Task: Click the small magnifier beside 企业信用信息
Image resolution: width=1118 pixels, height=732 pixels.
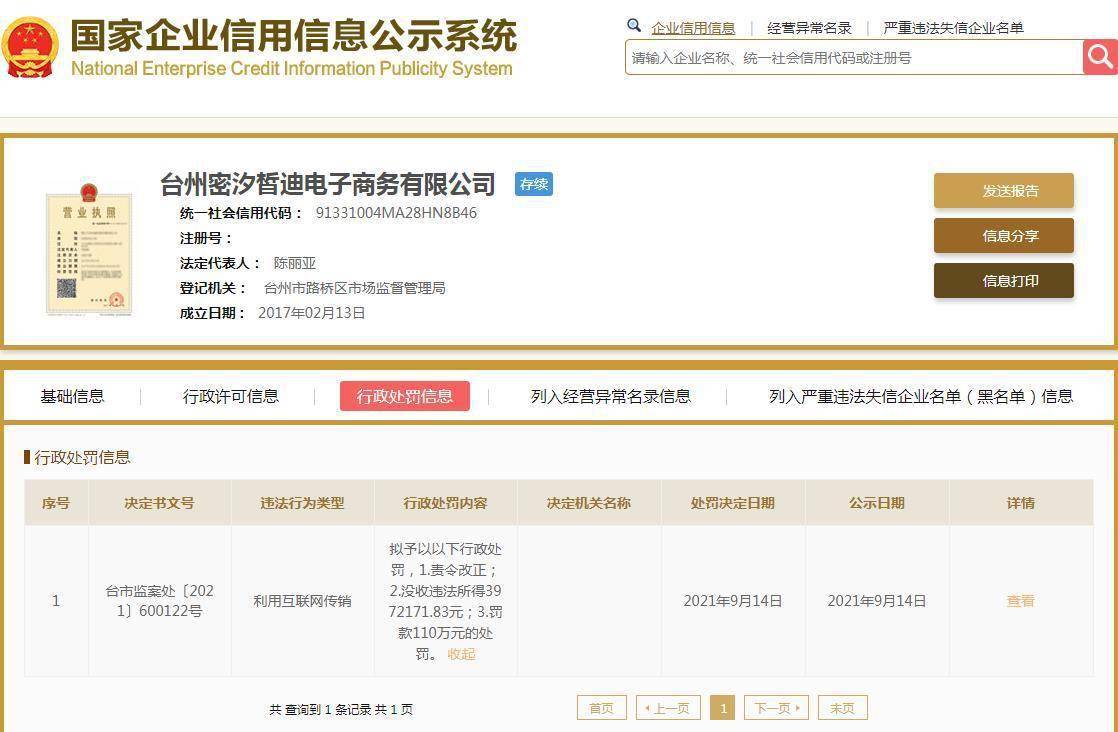Action: (634, 26)
